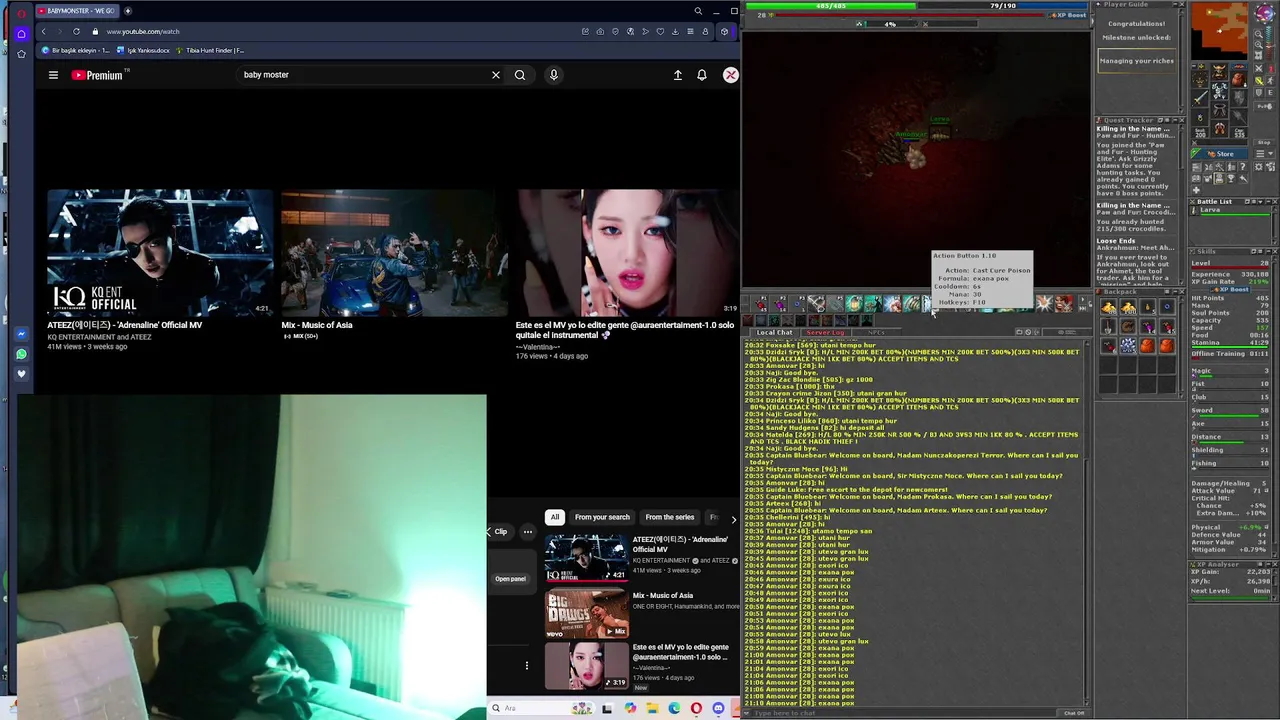Open WhatsApp in Opera sidebar
1280x720 pixels.
21,354
